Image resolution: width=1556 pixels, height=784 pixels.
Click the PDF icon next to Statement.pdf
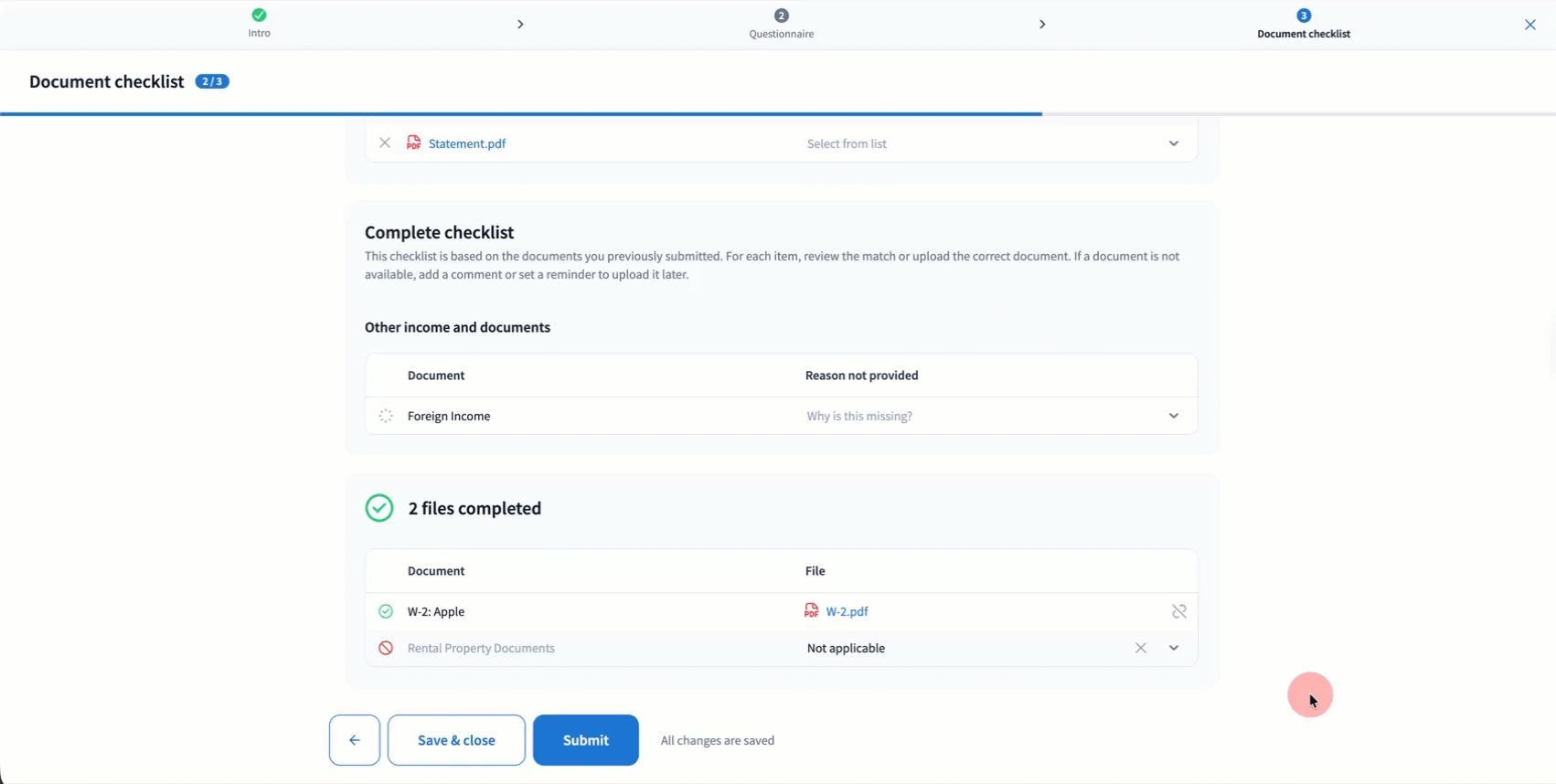coord(414,143)
